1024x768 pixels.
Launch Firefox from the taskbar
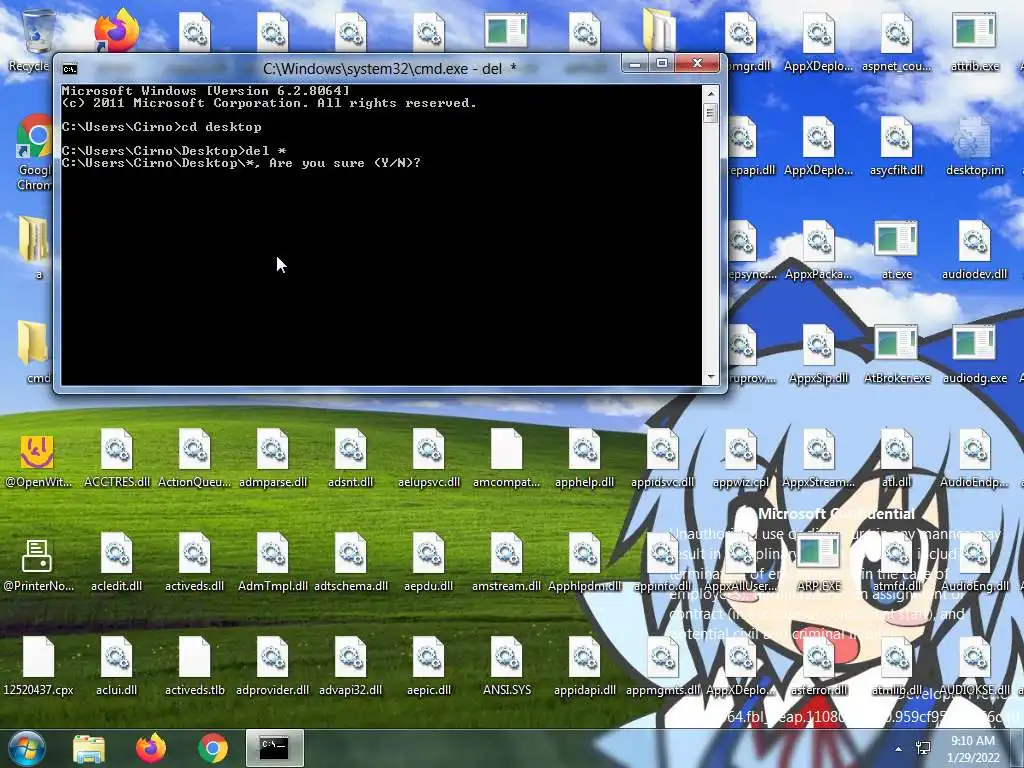(151, 748)
